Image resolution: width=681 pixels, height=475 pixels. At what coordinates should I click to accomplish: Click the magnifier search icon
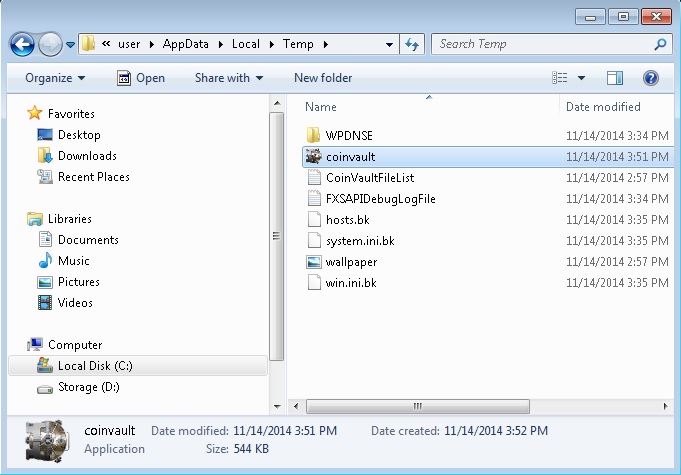[x=660, y=44]
